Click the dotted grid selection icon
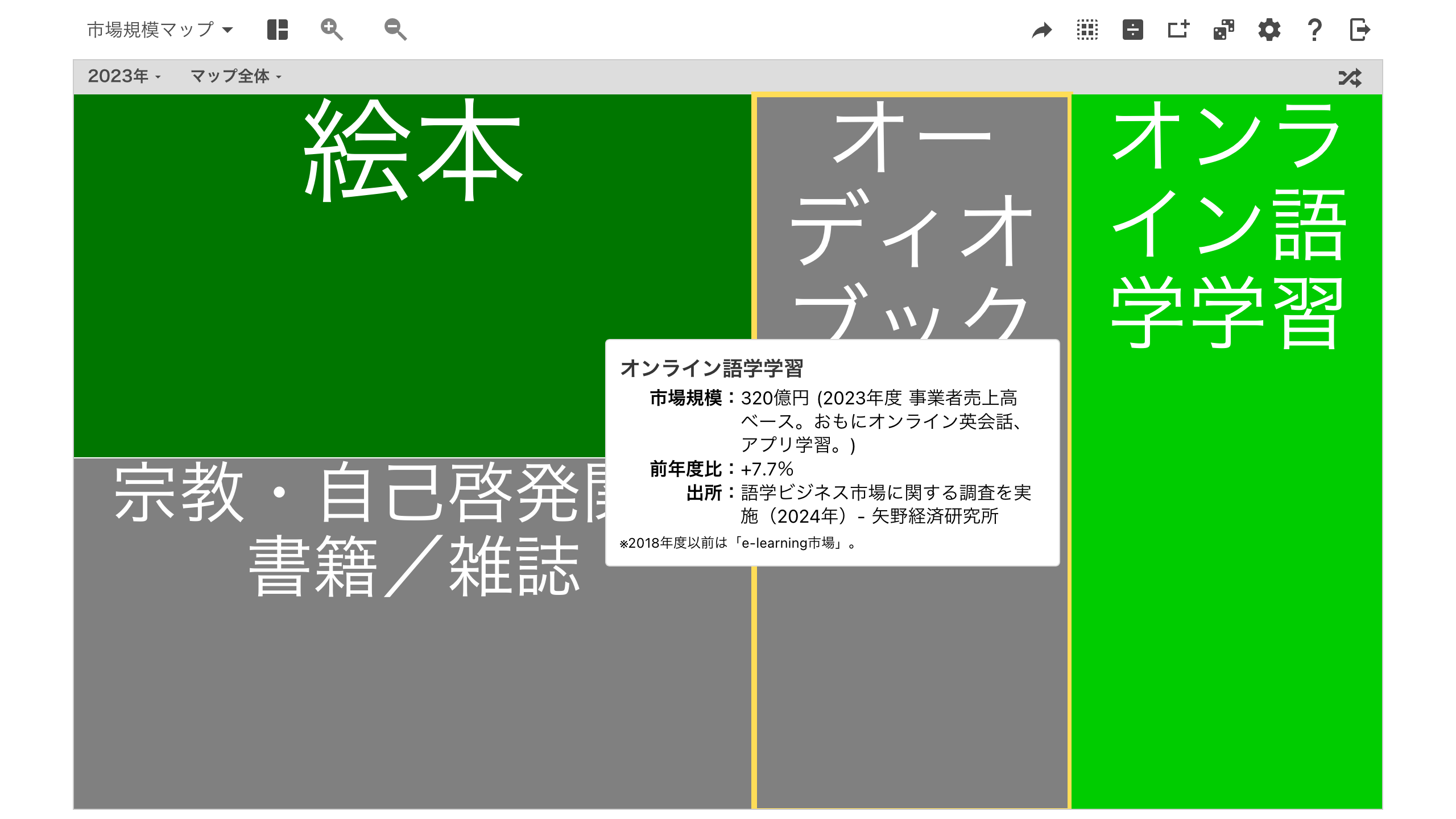This screenshot has width=1456, height=819. pyautogui.click(x=1087, y=30)
